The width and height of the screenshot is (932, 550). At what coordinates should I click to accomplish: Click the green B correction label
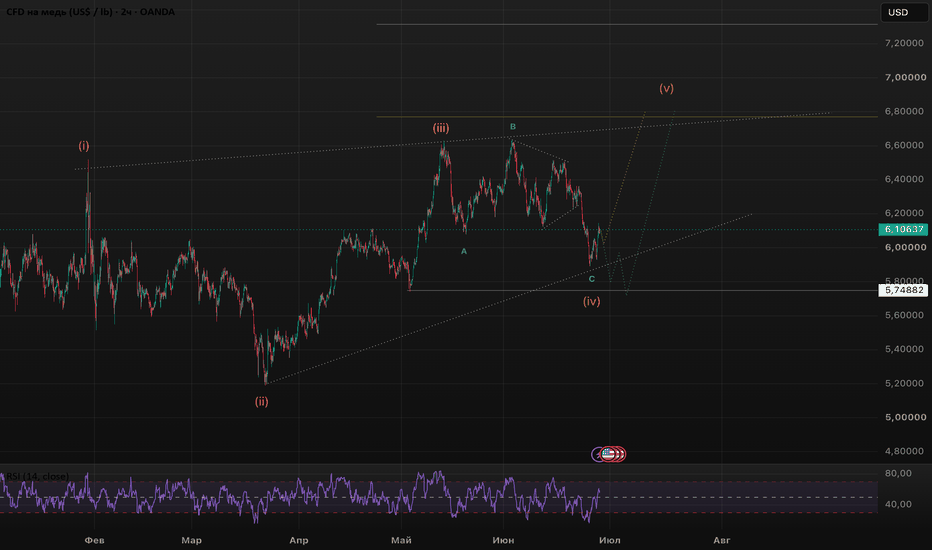point(513,127)
